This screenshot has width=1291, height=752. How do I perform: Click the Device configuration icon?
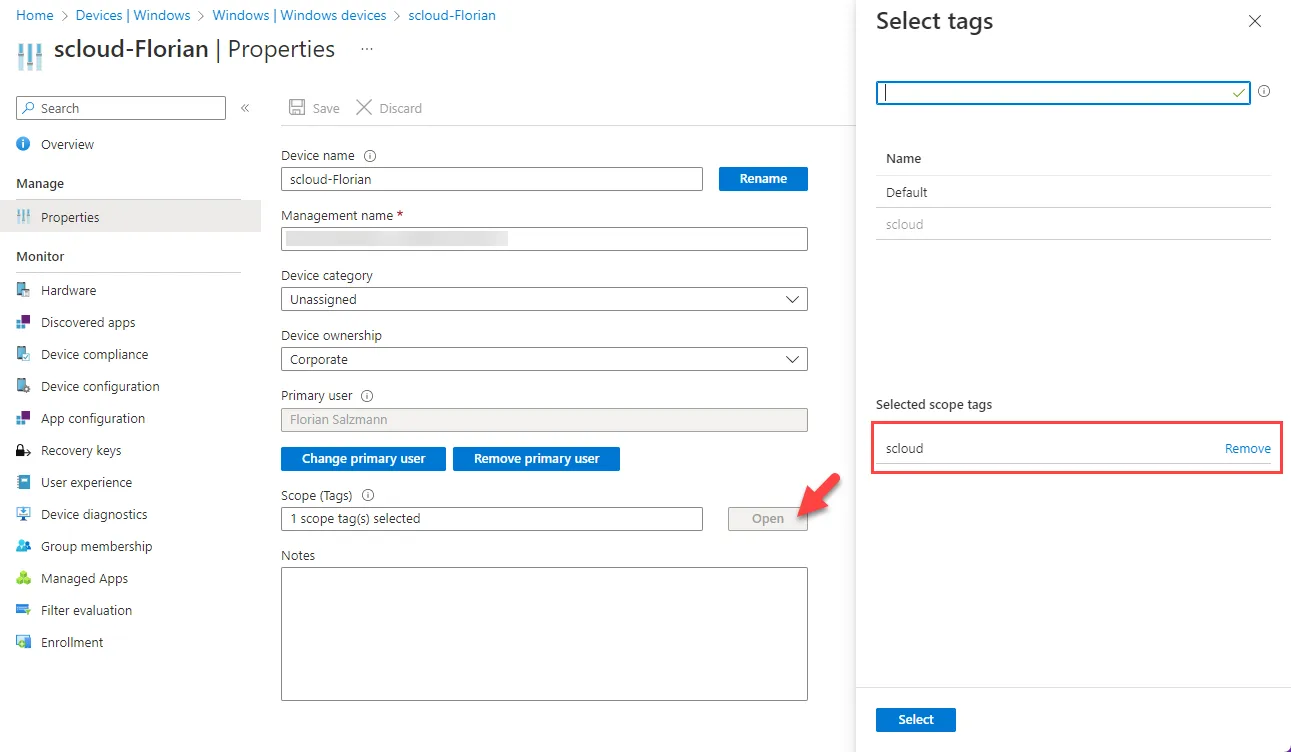click(24, 386)
